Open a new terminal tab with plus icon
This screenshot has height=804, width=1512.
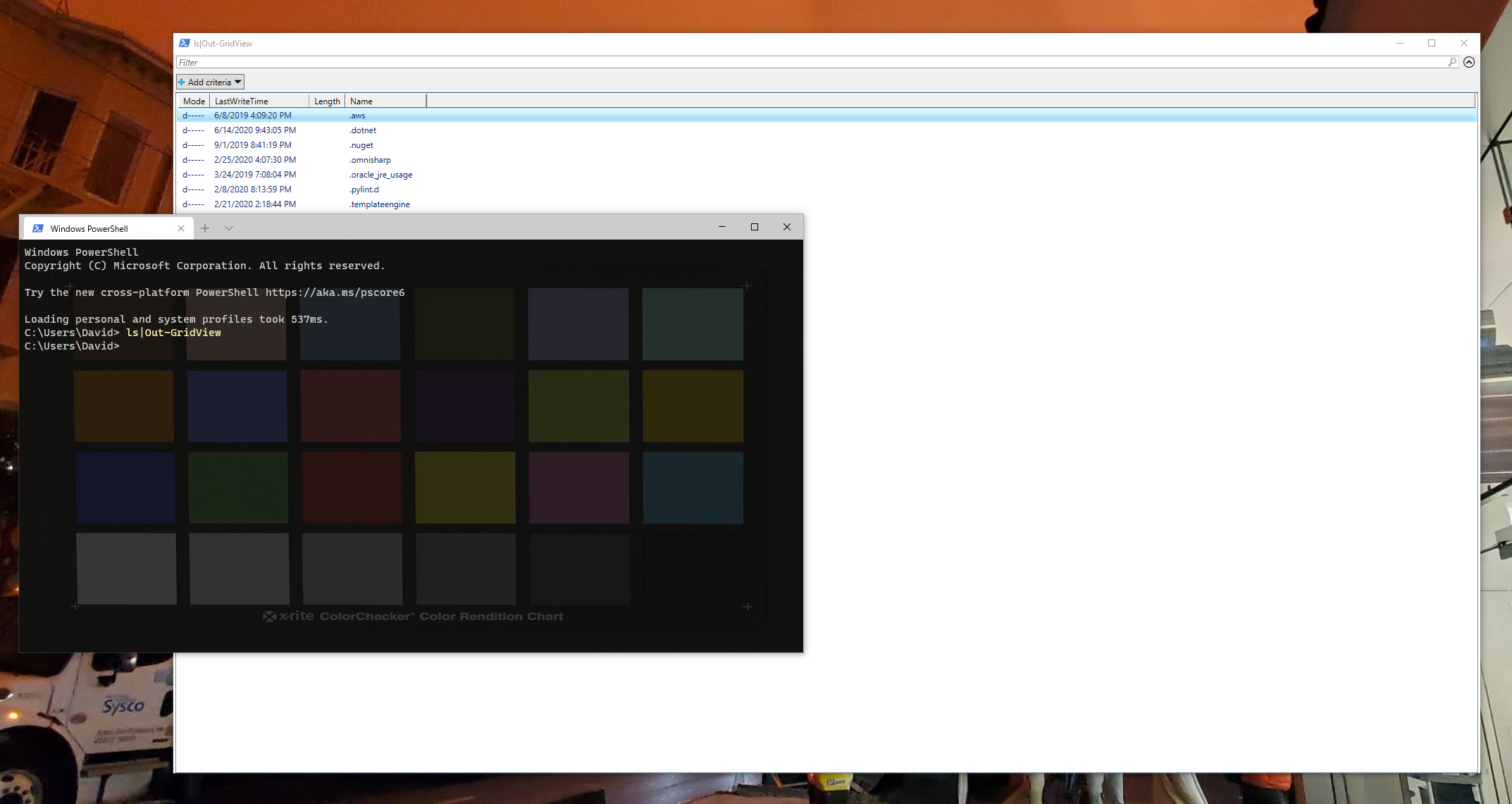pos(205,228)
